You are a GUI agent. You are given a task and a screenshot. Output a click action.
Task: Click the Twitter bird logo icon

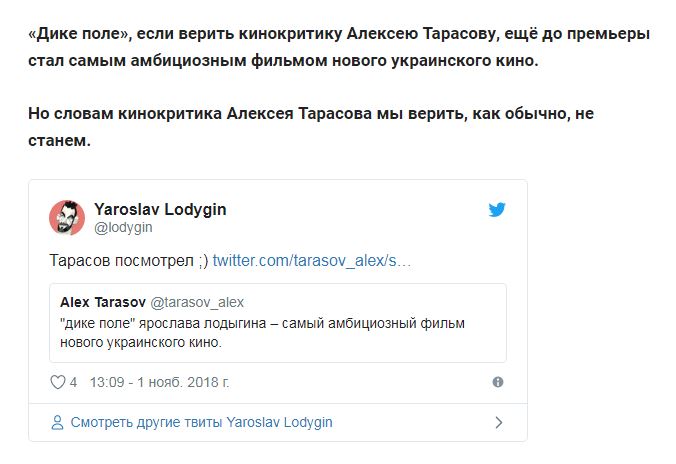497,210
